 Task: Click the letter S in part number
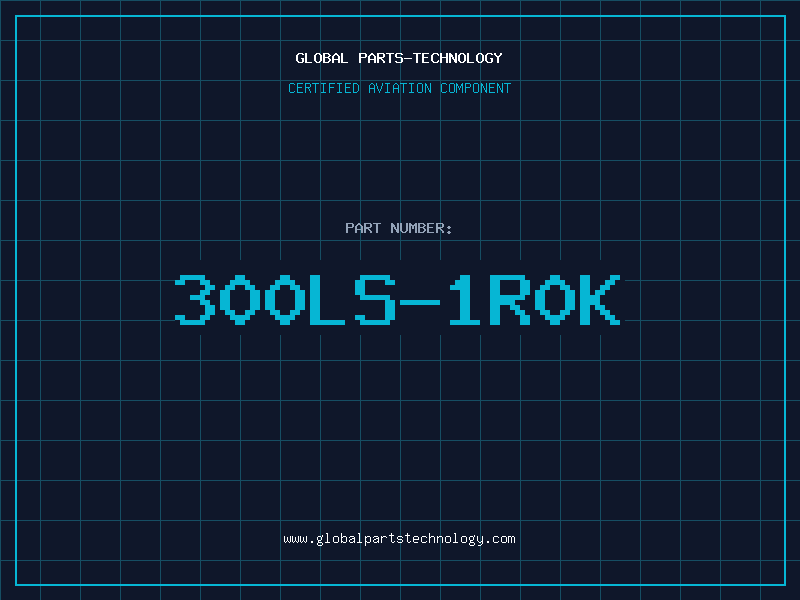click(375, 300)
